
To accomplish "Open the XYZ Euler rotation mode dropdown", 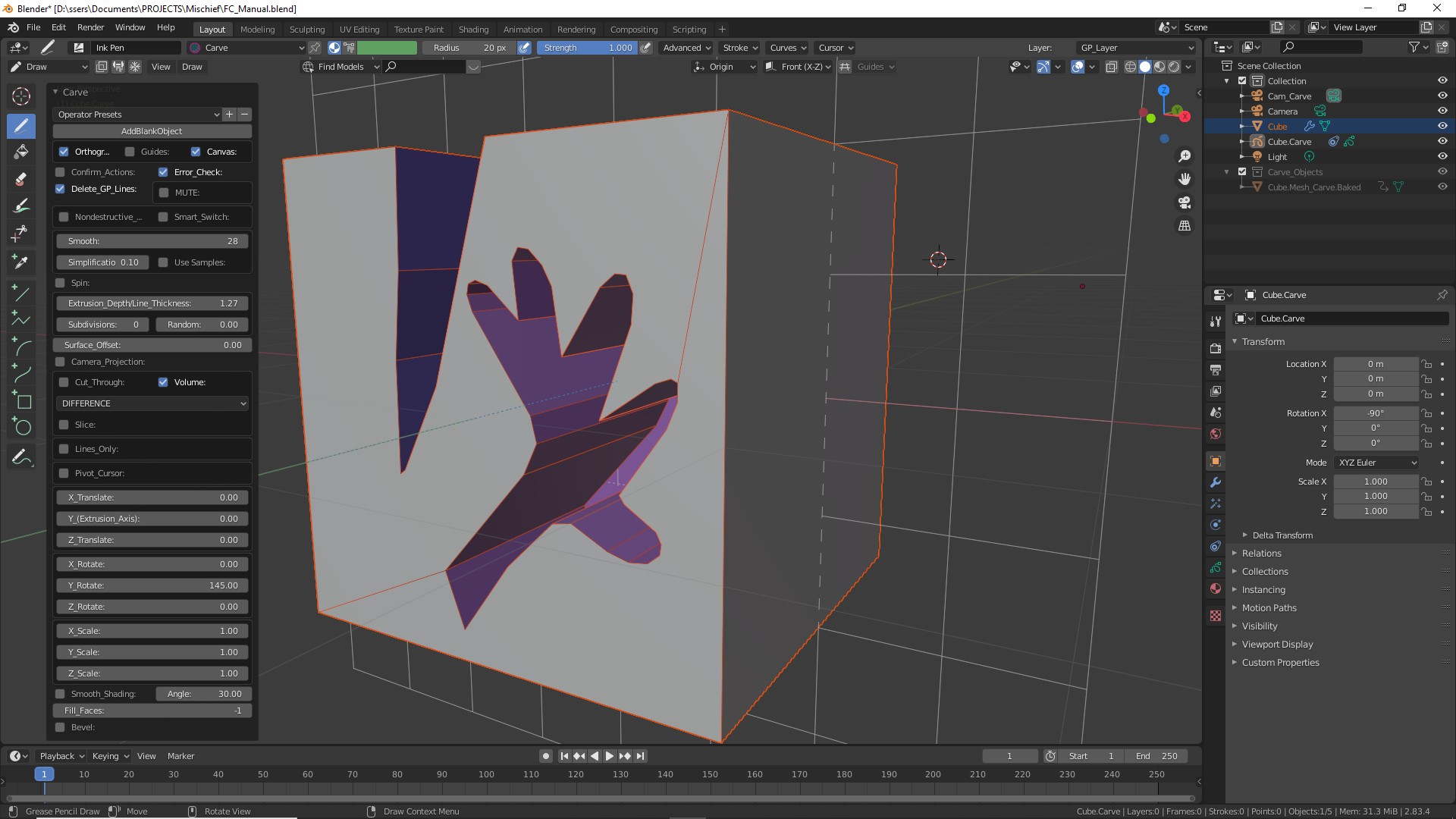I will coord(1376,463).
